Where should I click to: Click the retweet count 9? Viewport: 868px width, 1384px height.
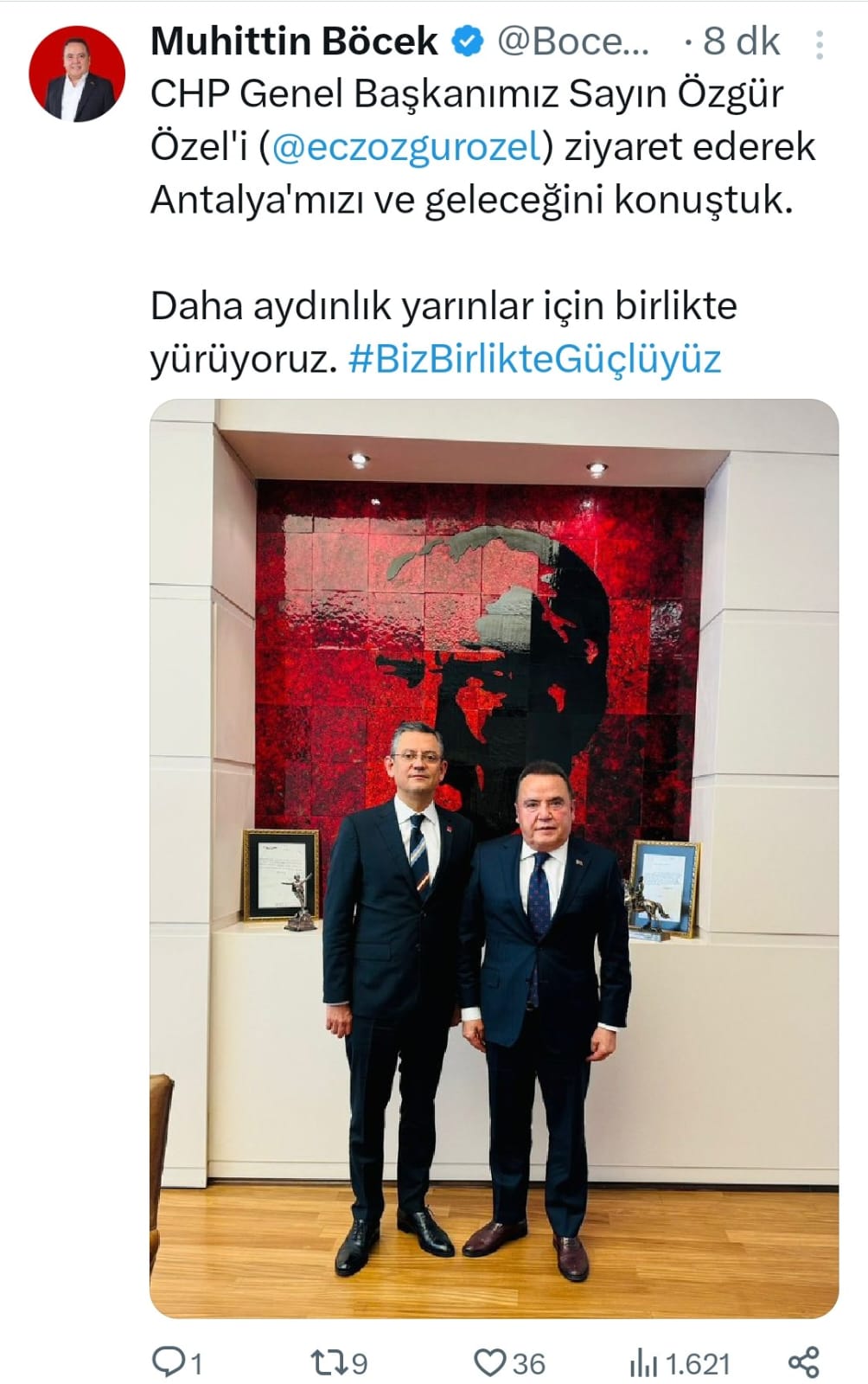pos(359,1364)
